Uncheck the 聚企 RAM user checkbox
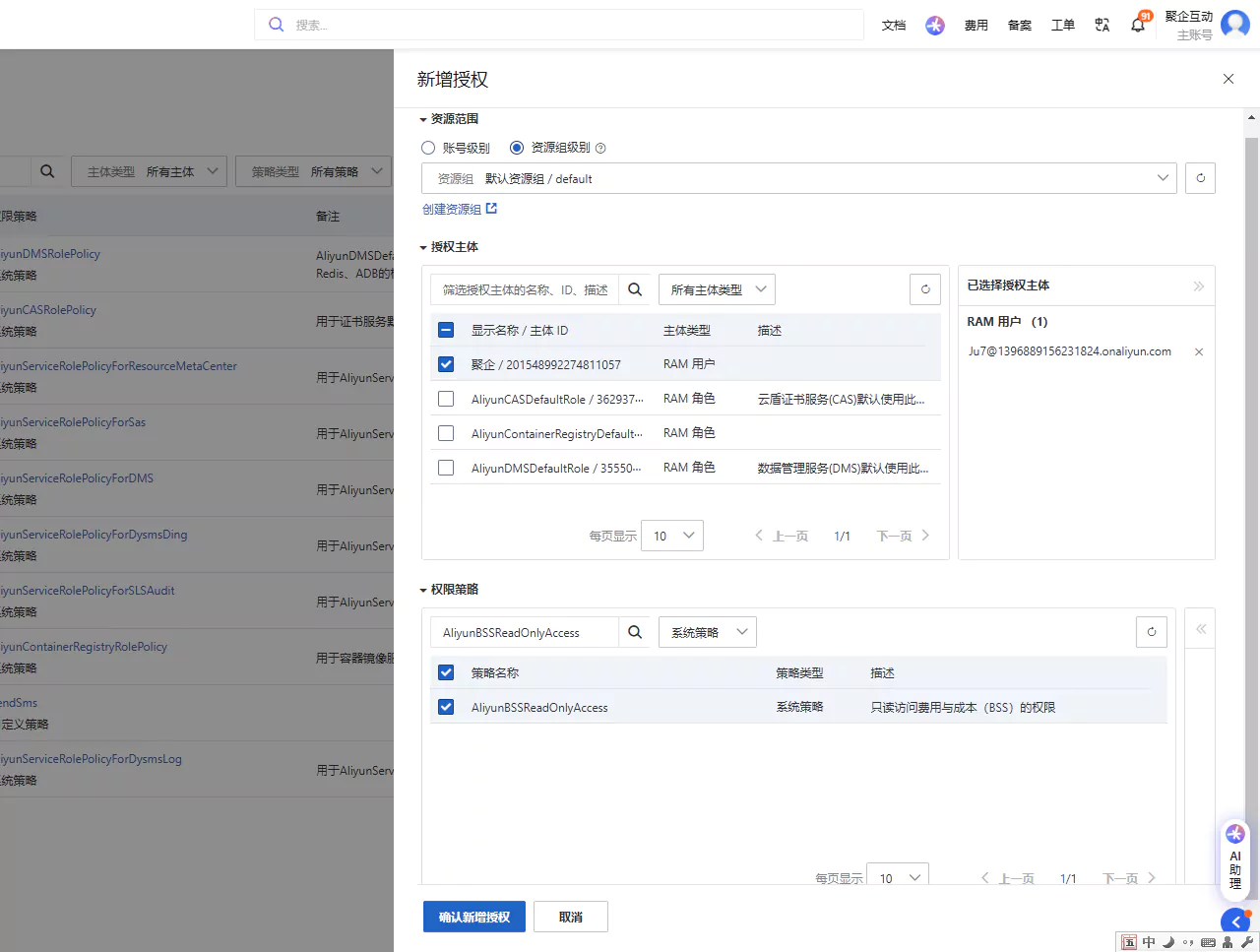1260x952 pixels. [x=446, y=364]
